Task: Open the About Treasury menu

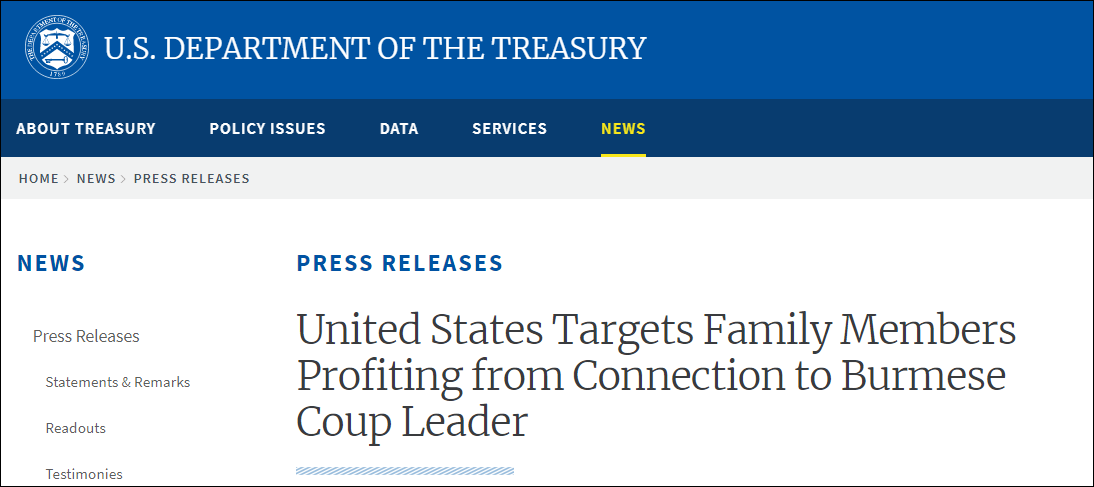Action: 86,129
